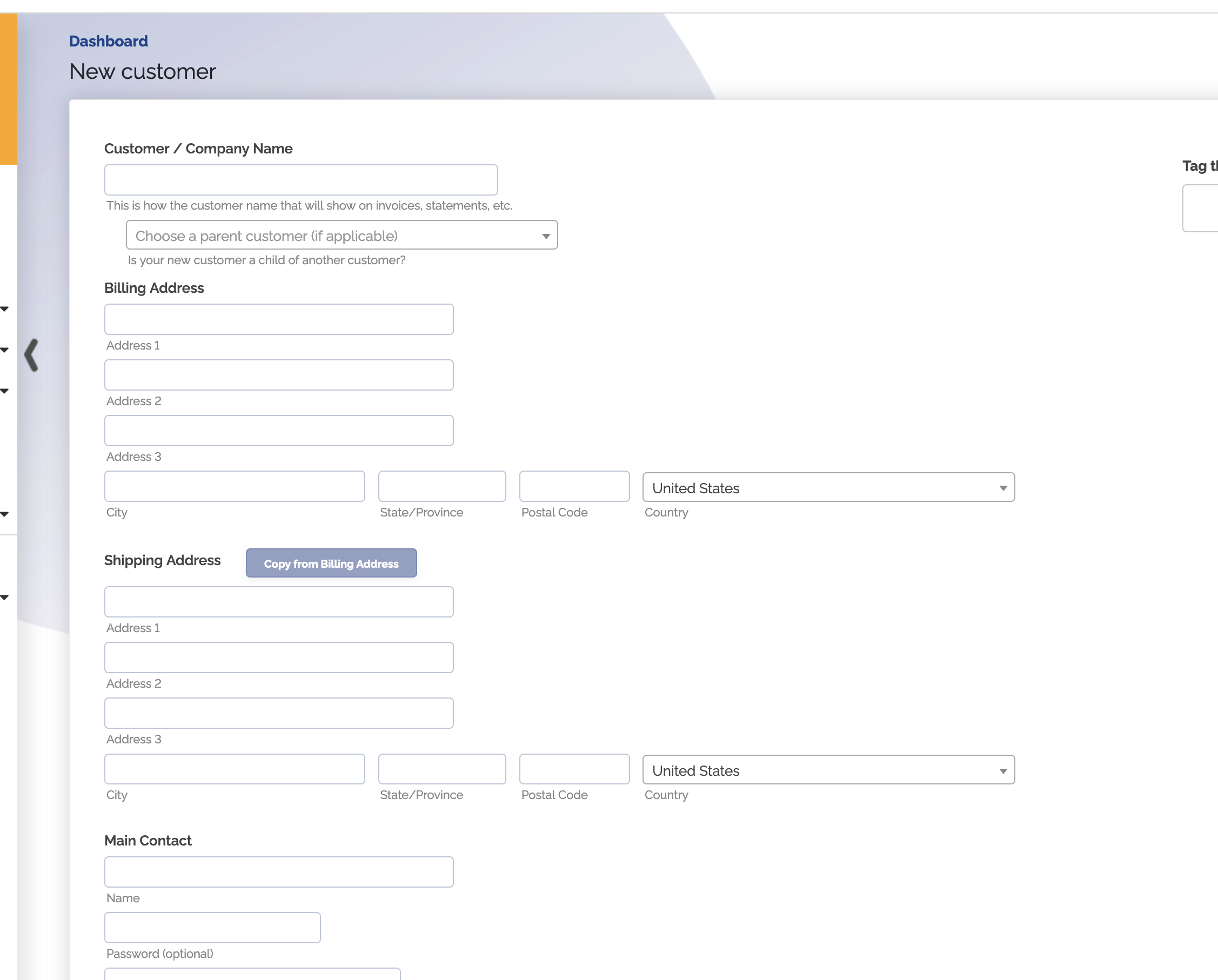
Task: Click Password (optional) field
Action: (x=212, y=928)
